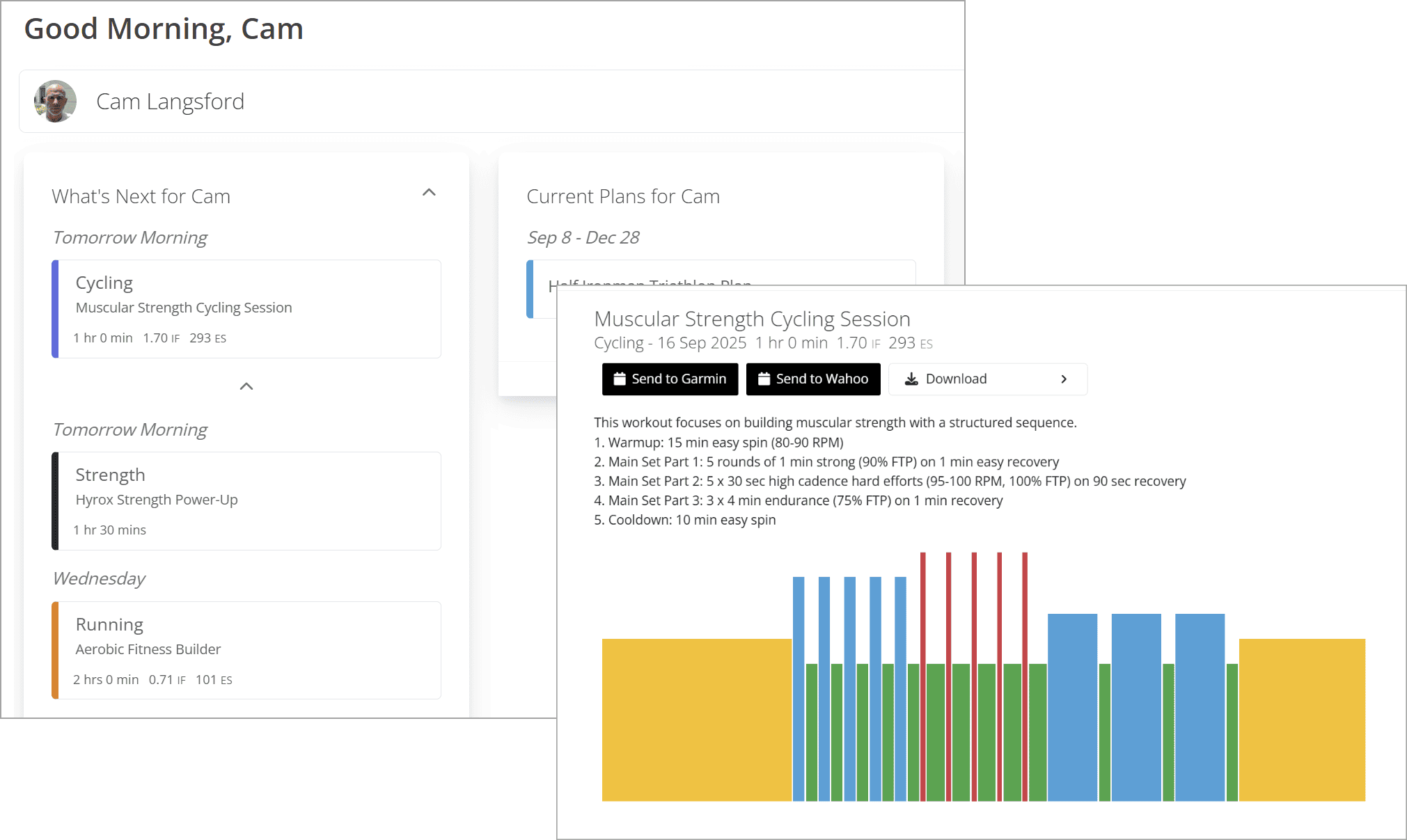This screenshot has height=840, width=1407.
Task: Click the yellow warmup block in chart
Action: (696, 720)
